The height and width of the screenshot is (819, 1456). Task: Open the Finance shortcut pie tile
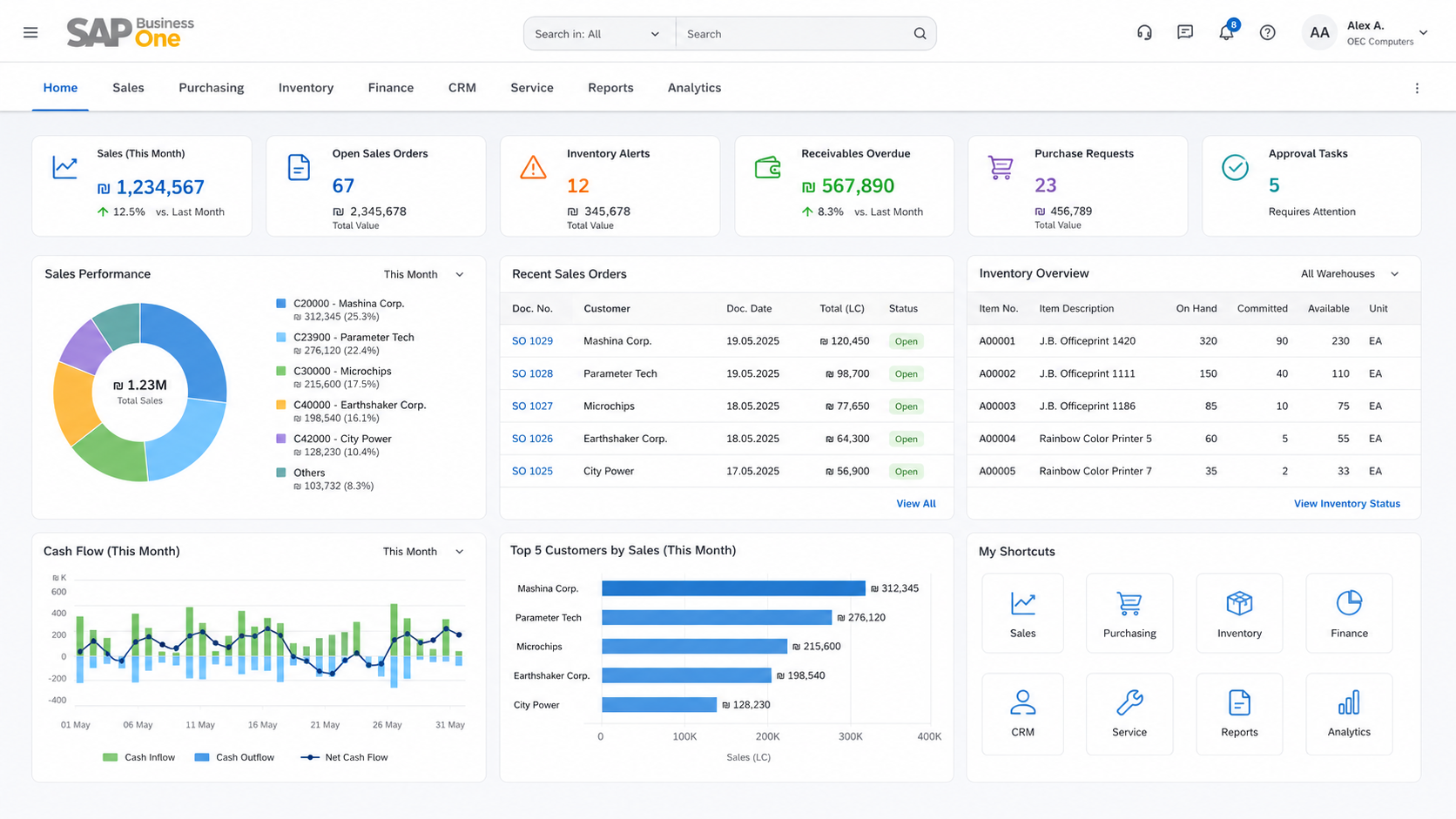point(1349,614)
